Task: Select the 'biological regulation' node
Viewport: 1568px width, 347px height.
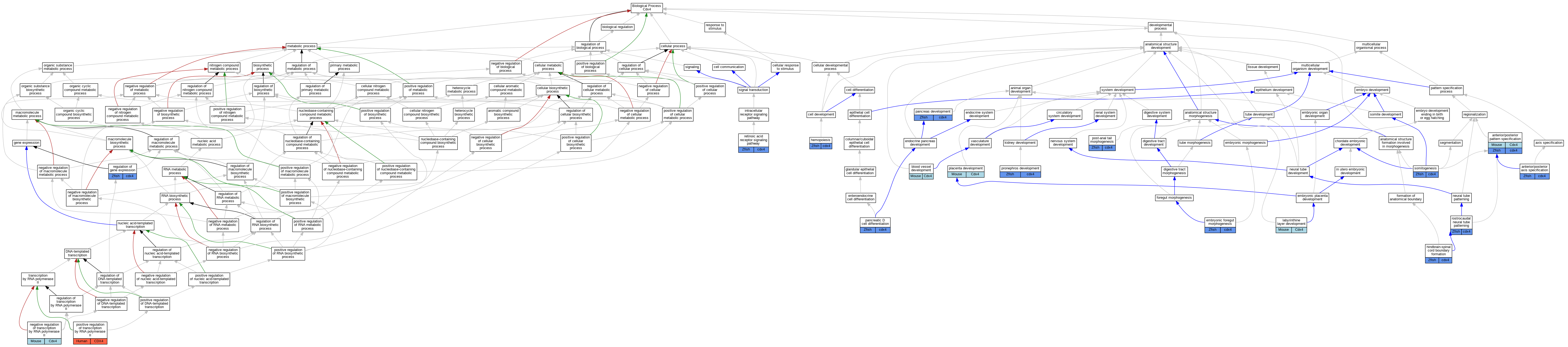Action: [x=617, y=27]
